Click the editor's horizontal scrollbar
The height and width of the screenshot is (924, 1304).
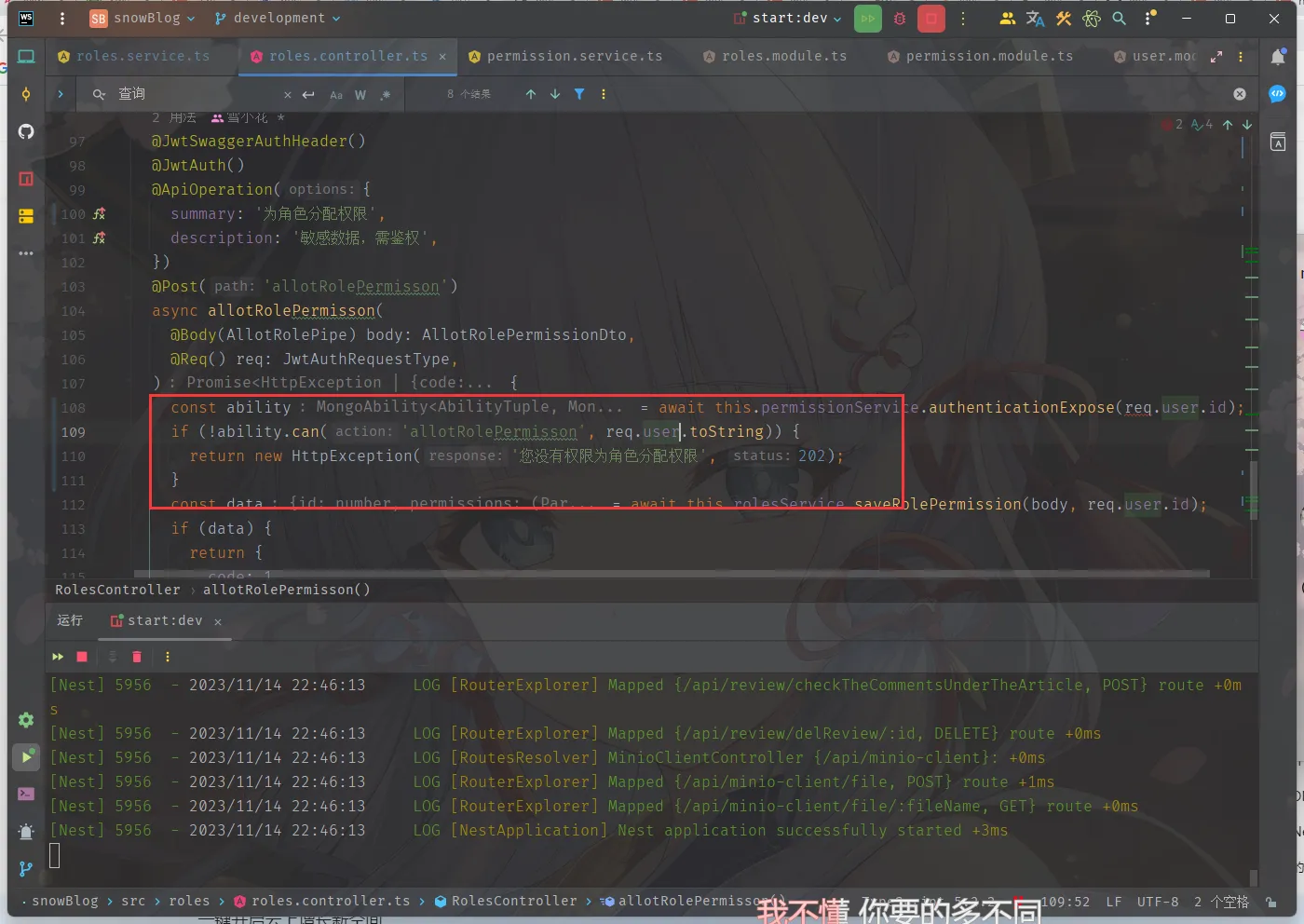(x=671, y=574)
